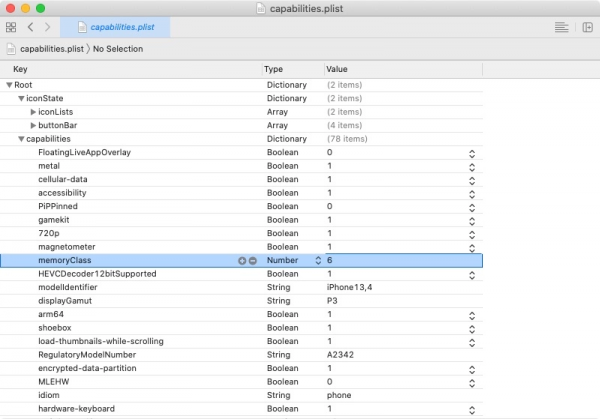Expand the iconLists array
The height and width of the screenshot is (419, 600).
[x=33, y=112]
